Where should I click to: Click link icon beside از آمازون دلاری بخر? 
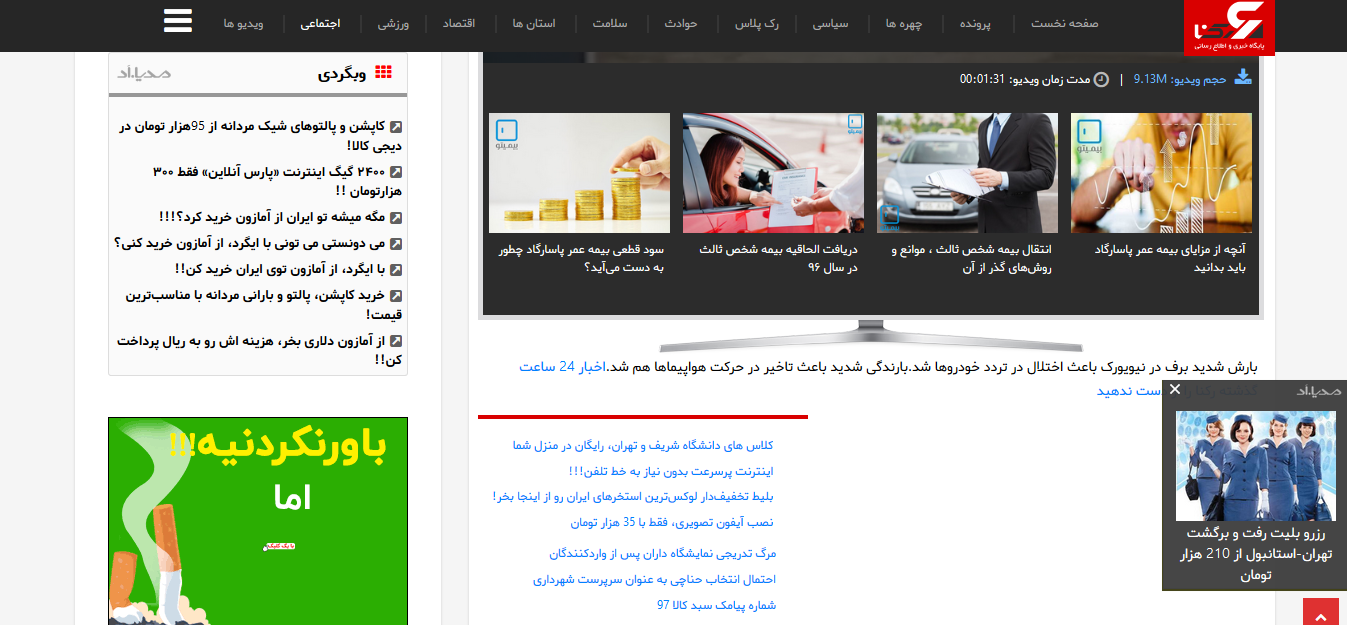tap(396, 342)
